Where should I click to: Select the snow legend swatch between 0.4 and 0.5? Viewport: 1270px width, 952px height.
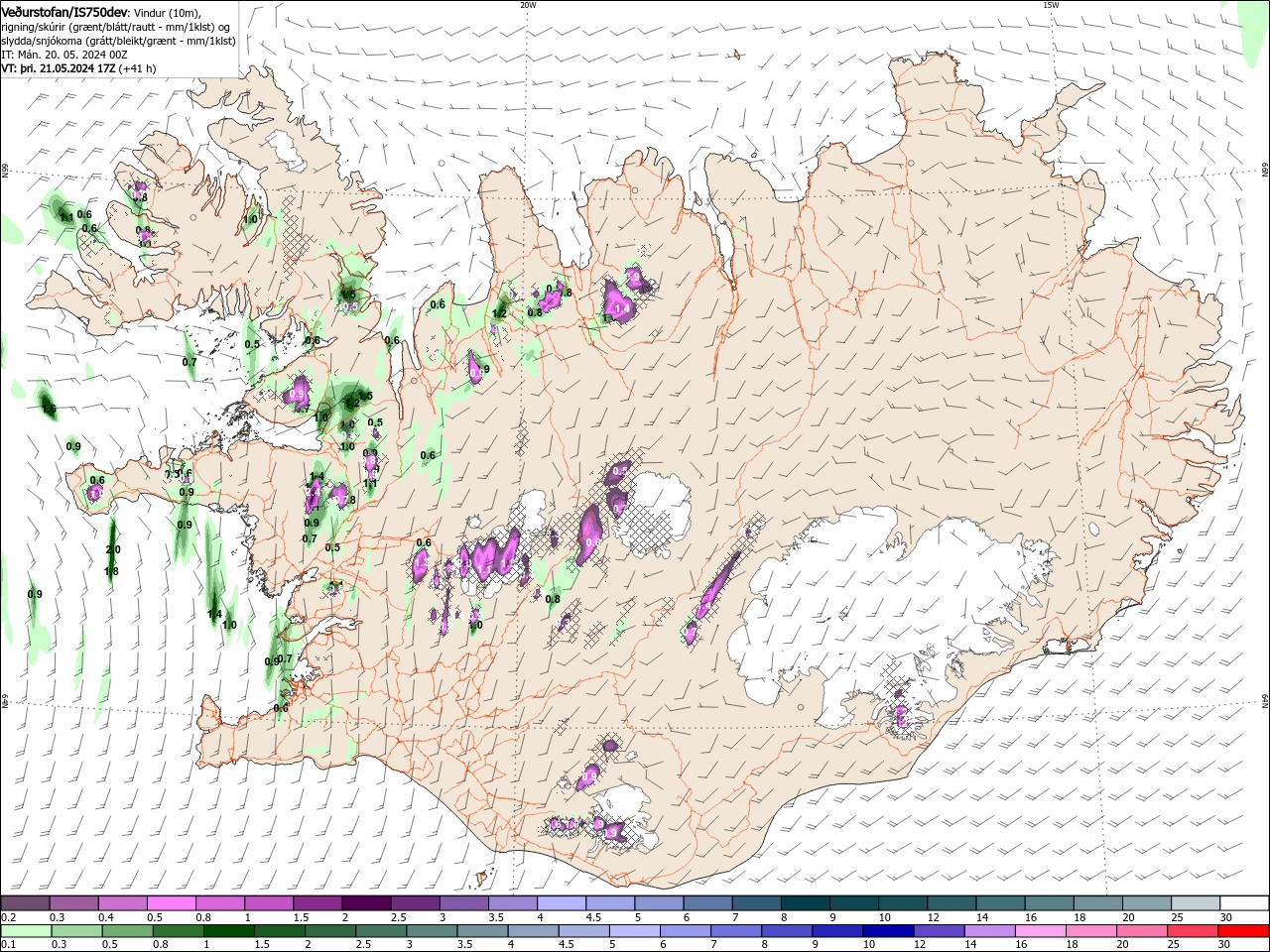122,903
